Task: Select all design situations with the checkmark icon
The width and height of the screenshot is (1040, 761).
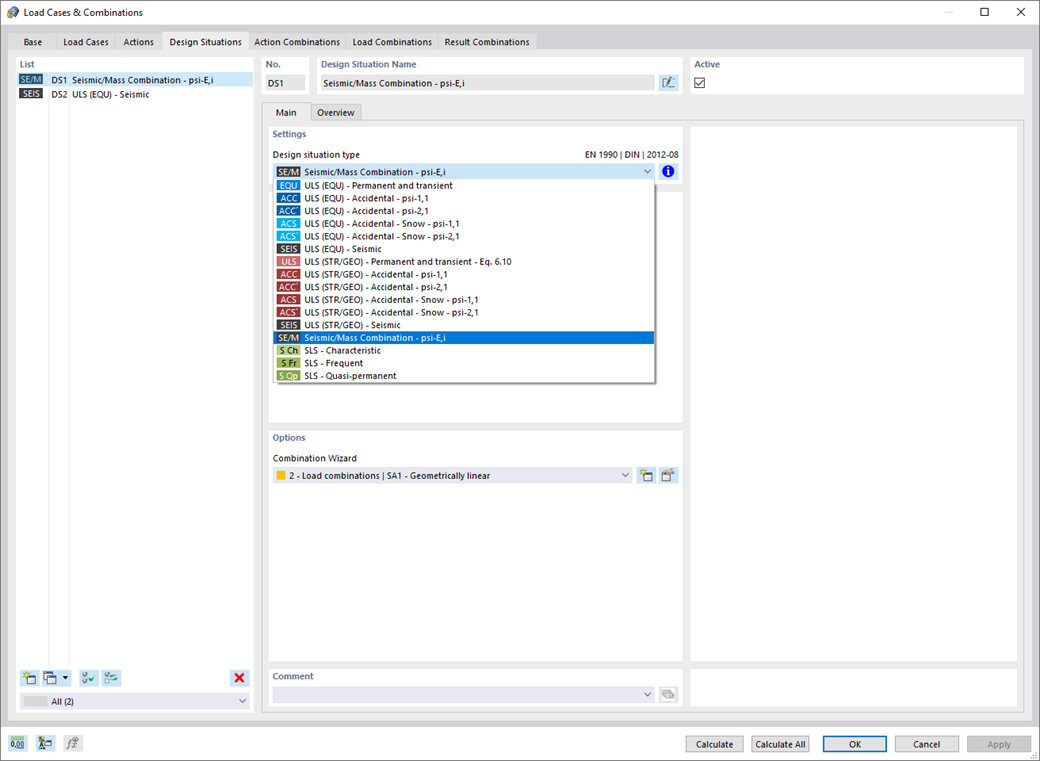Action: tap(88, 677)
